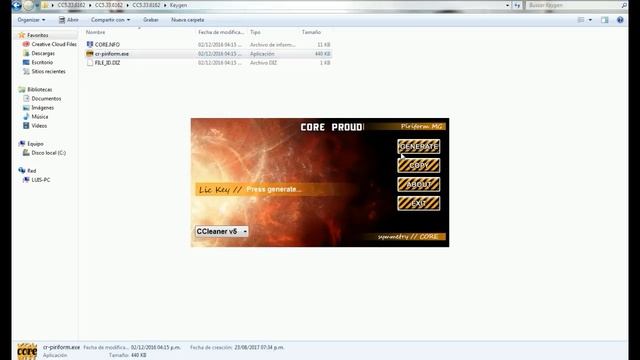
Task: Open Favoritos in the navigation pane
Action: click(x=38, y=35)
